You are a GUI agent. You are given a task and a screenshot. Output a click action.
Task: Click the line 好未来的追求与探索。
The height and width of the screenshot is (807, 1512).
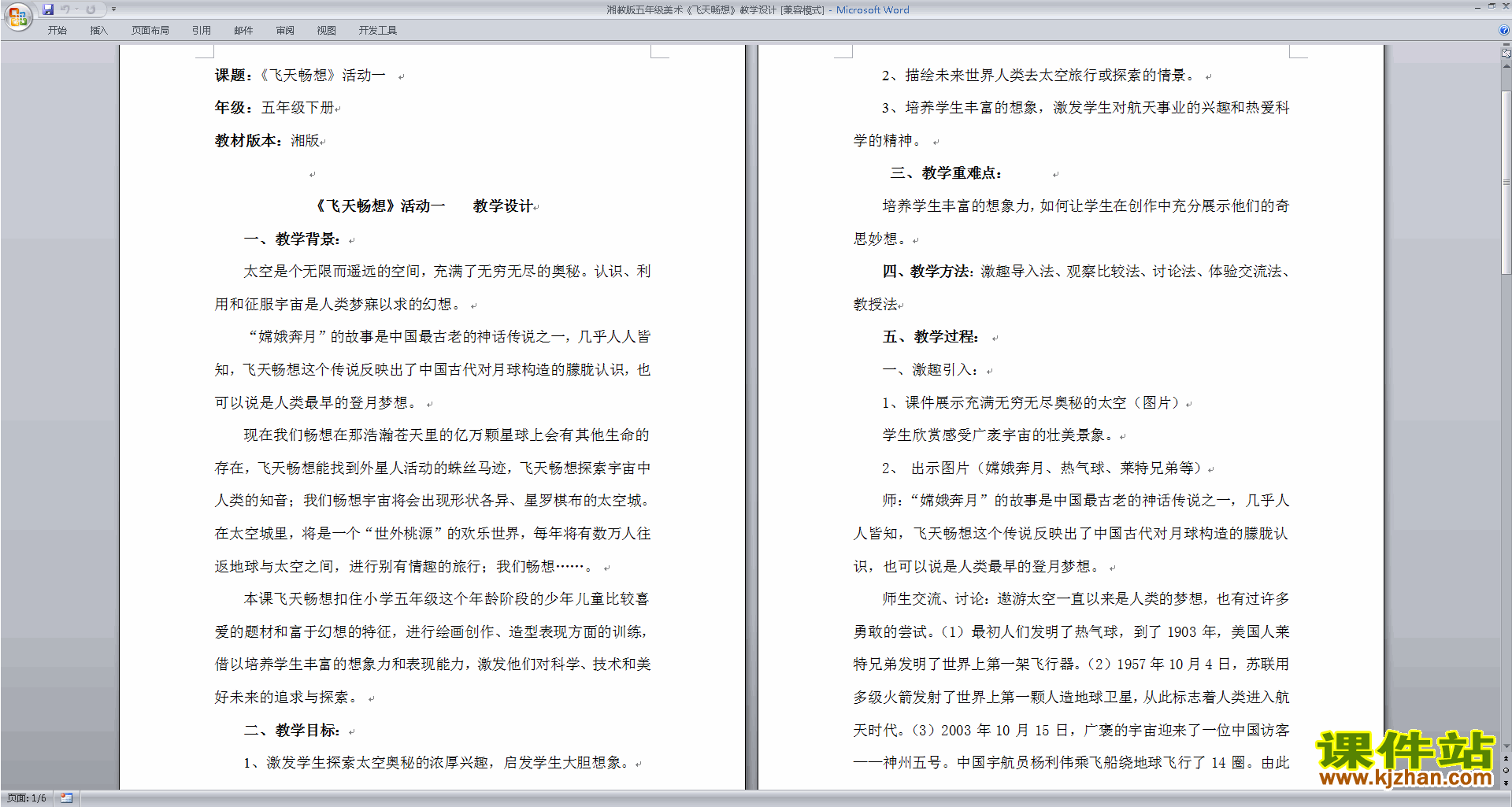(x=289, y=698)
